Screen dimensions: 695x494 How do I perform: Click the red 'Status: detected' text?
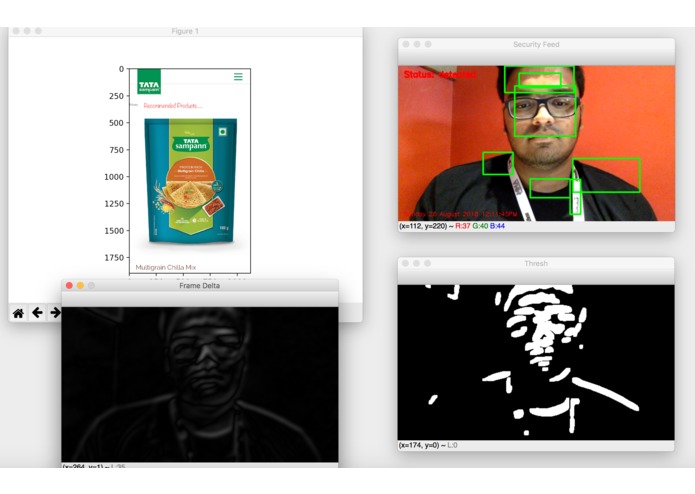click(440, 74)
